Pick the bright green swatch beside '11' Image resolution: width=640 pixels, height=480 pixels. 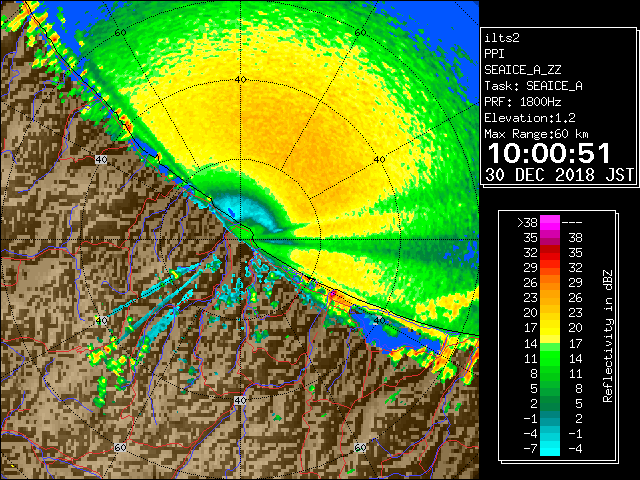pyautogui.click(x=550, y=358)
